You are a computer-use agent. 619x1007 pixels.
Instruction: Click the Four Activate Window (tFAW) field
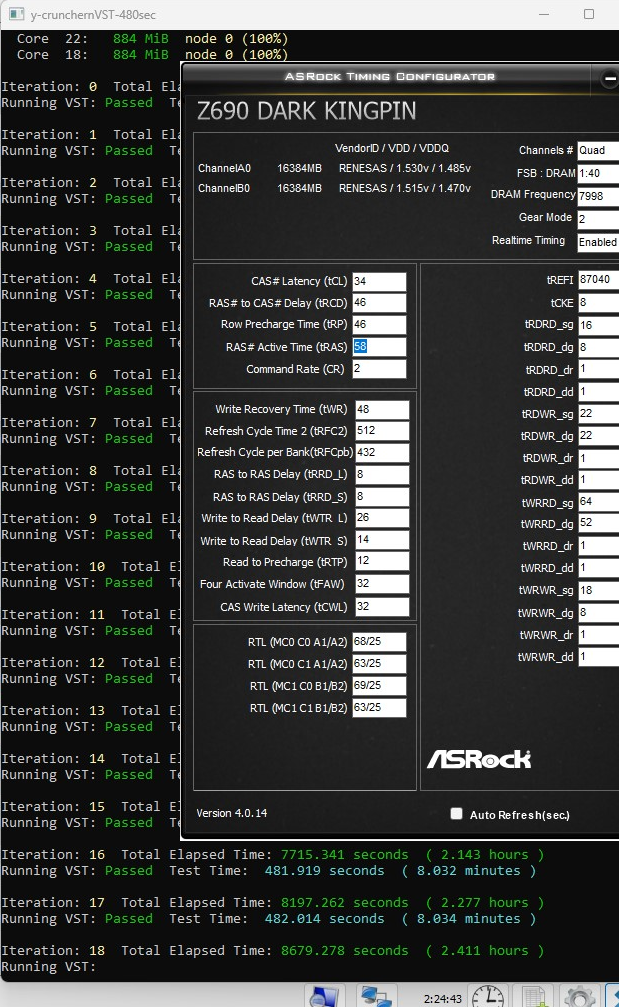pos(381,584)
